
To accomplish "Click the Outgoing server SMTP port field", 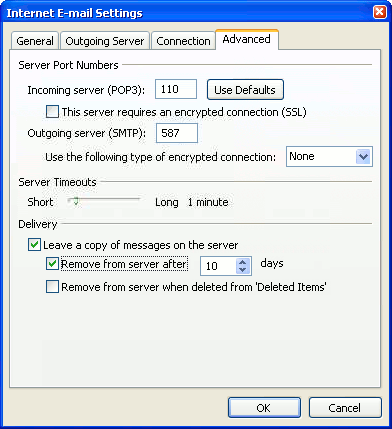I will click(177, 133).
